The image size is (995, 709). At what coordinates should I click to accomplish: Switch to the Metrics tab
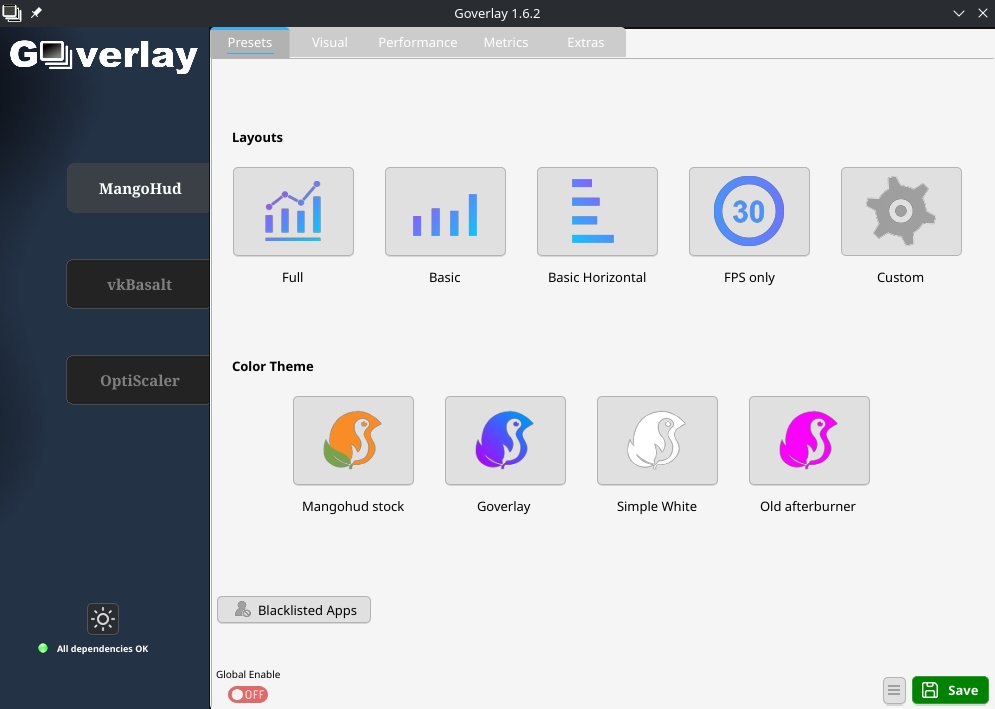pyautogui.click(x=506, y=42)
